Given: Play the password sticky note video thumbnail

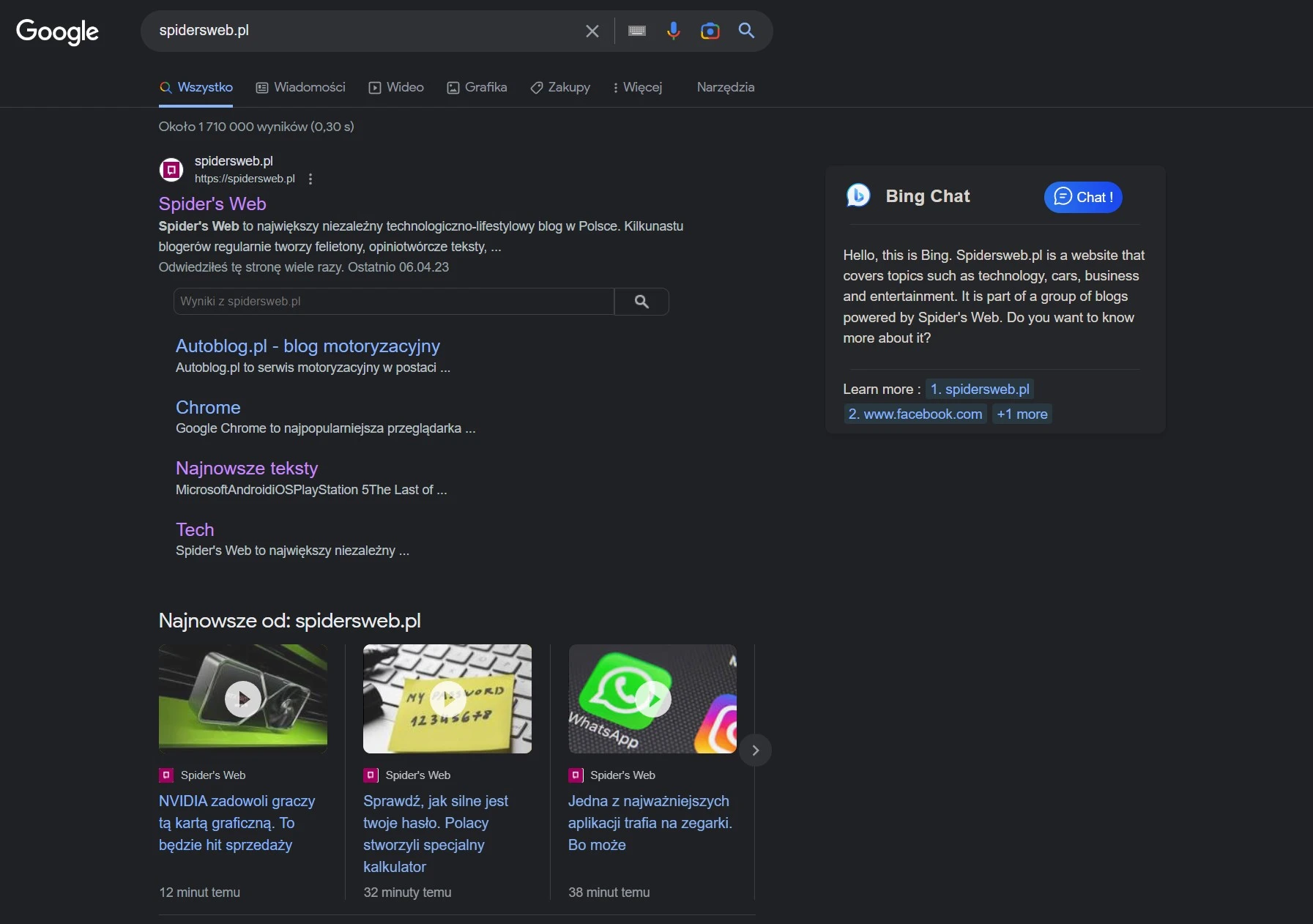Looking at the screenshot, I should 447,698.
